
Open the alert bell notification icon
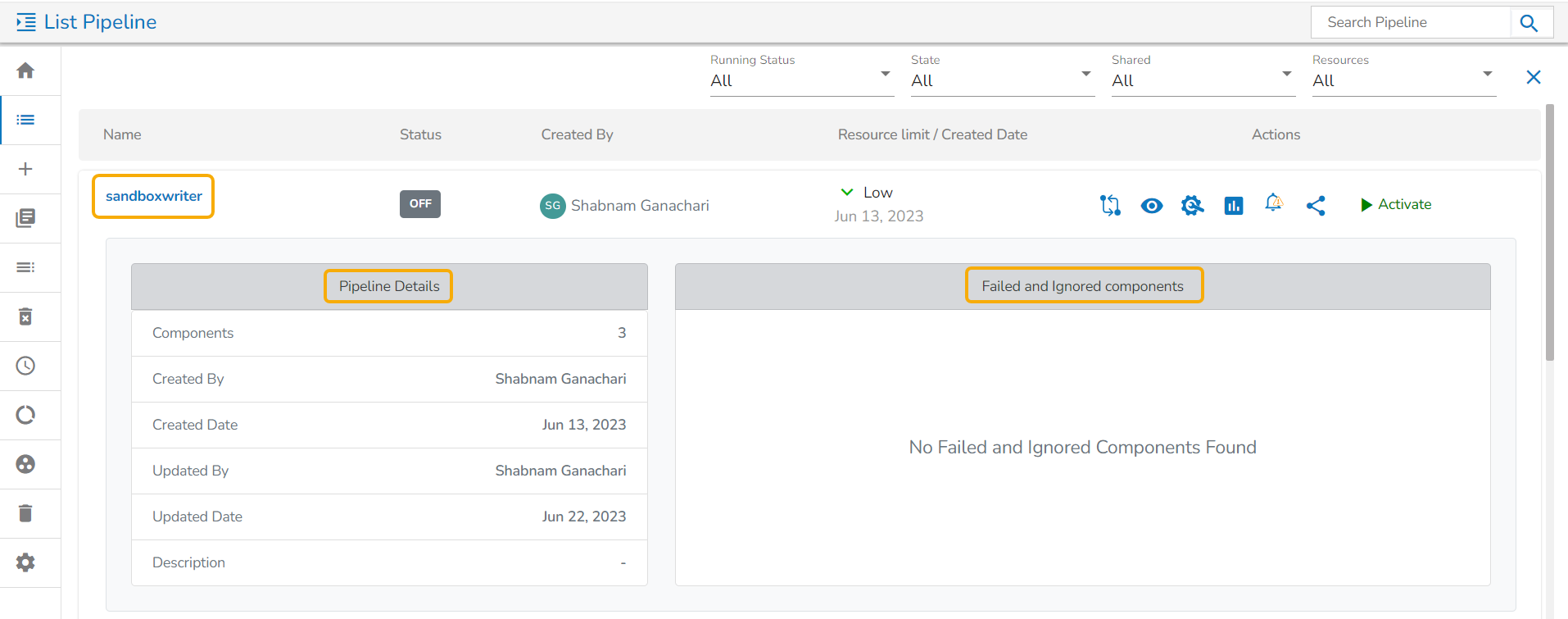pyautogui.click(x=1273, y=203)
